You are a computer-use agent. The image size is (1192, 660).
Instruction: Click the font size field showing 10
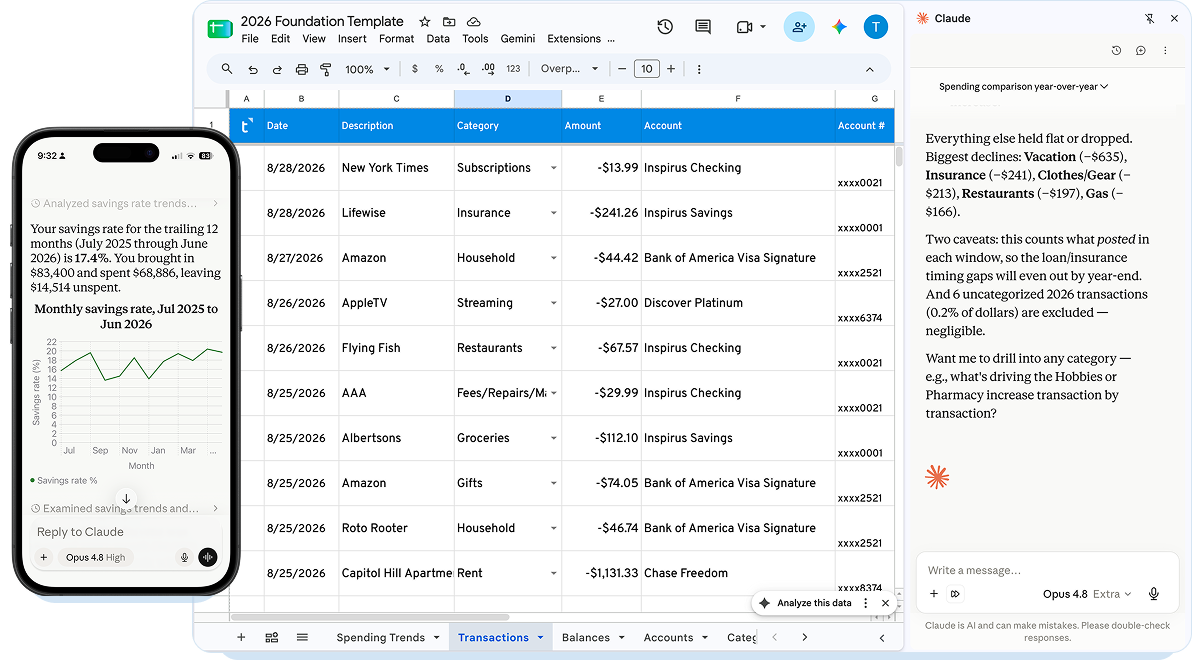[647, 69]
